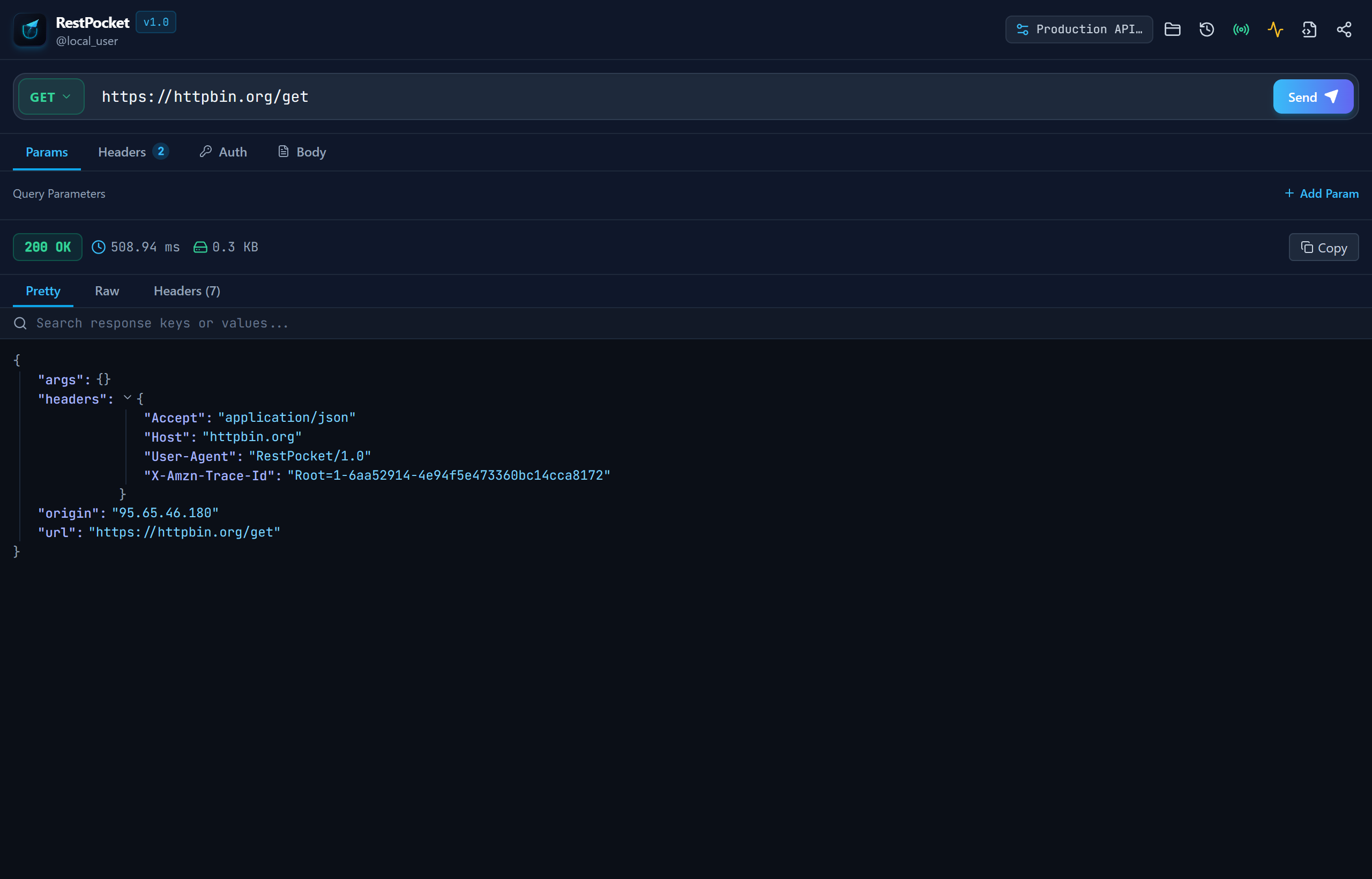The height and width of the screenshot is (879, 1372).
Task: Select the Pretty response view
Action: click(x=43, y=291)
